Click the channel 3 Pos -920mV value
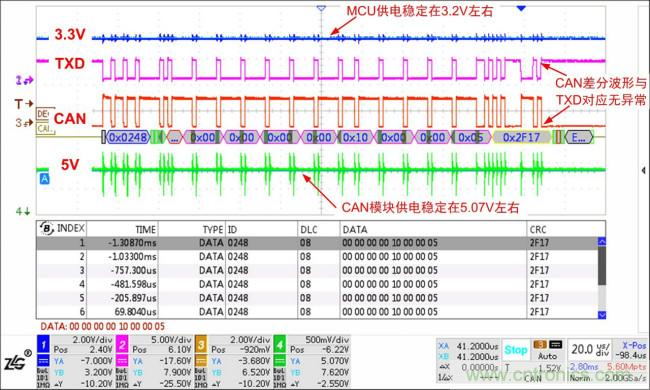This screenshot has width=650, height=390. [254, 349]
